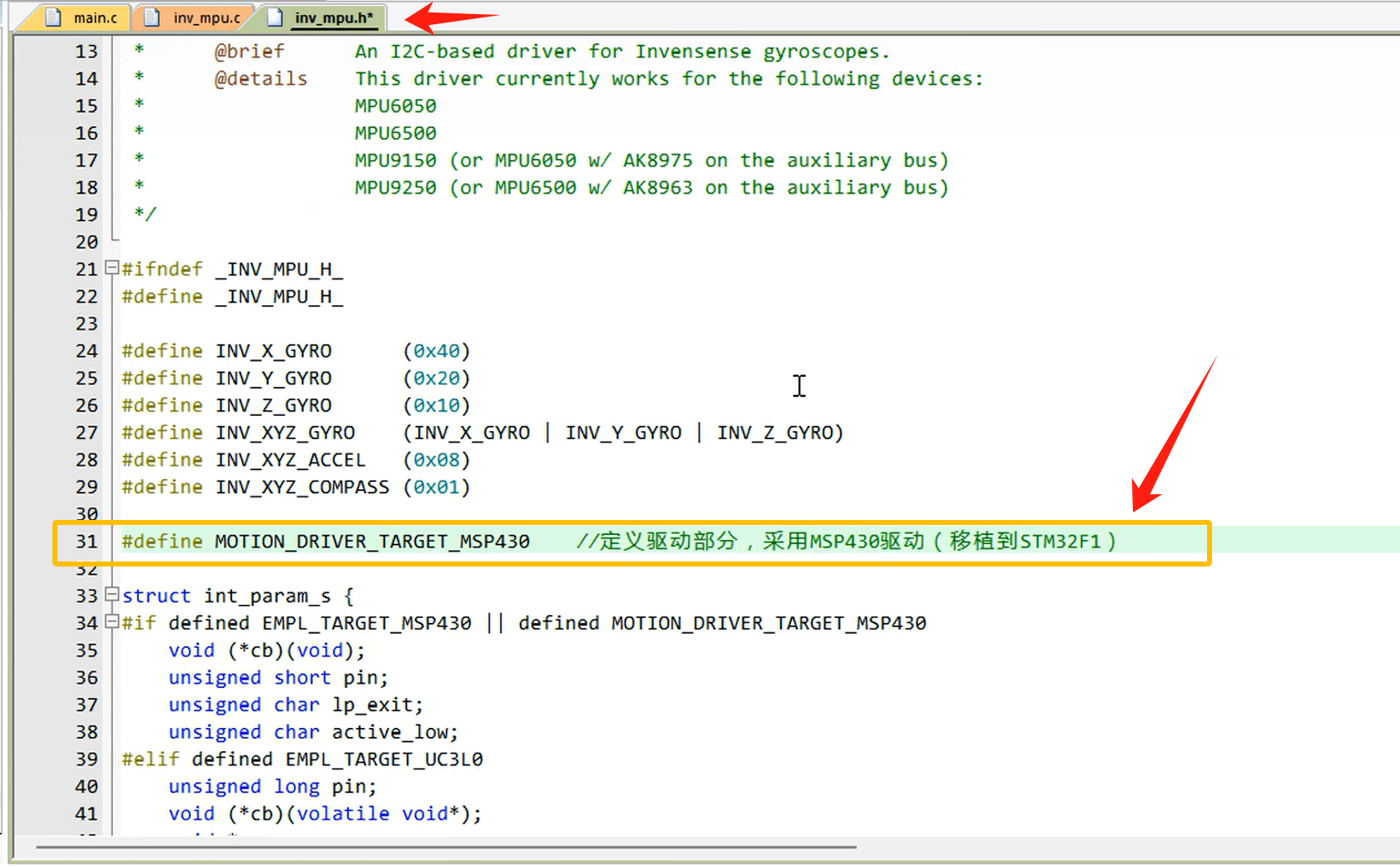Click MPU6500 text on line 16
The height and width of the screenshot is (866, 1400).
click(x=396, y=133)
